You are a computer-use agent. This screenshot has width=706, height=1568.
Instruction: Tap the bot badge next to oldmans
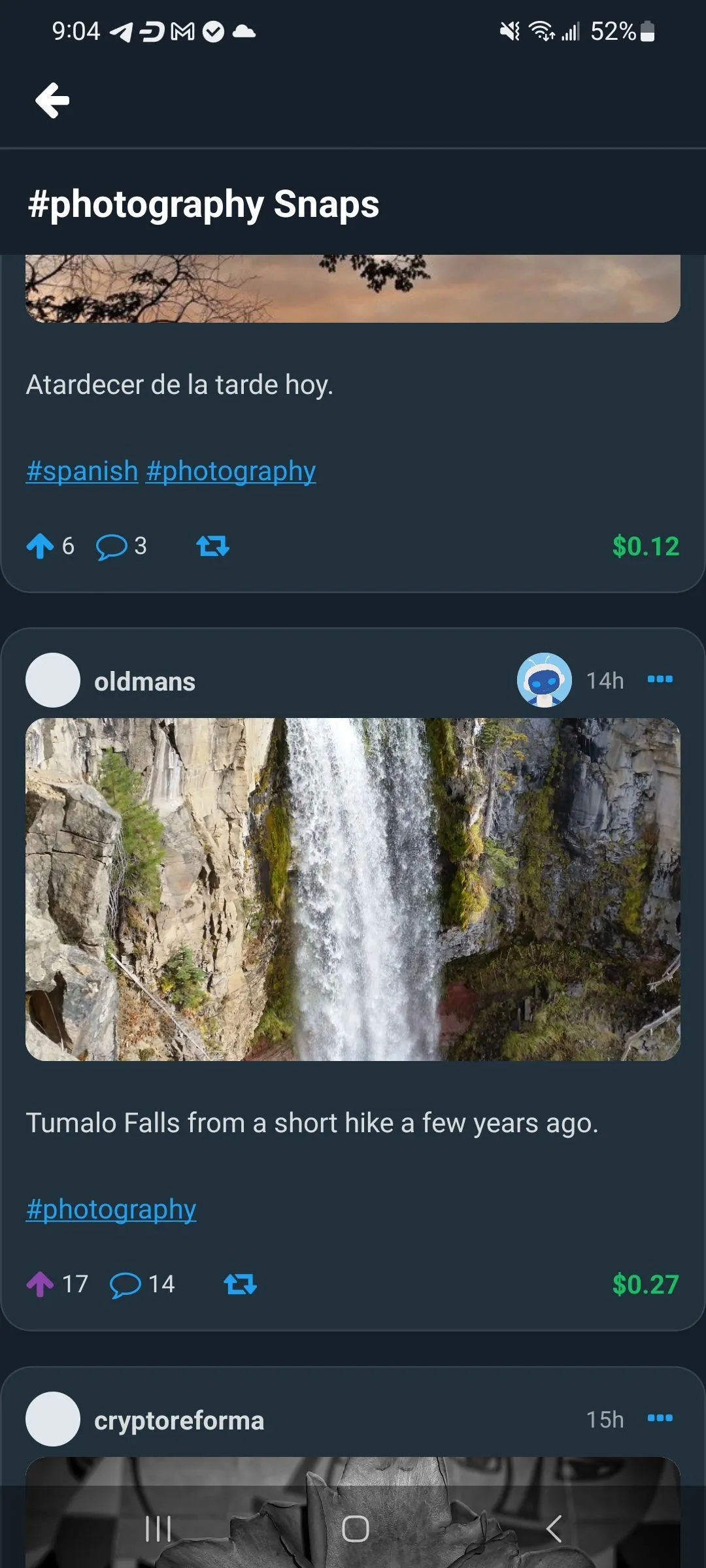click(545, 680)
